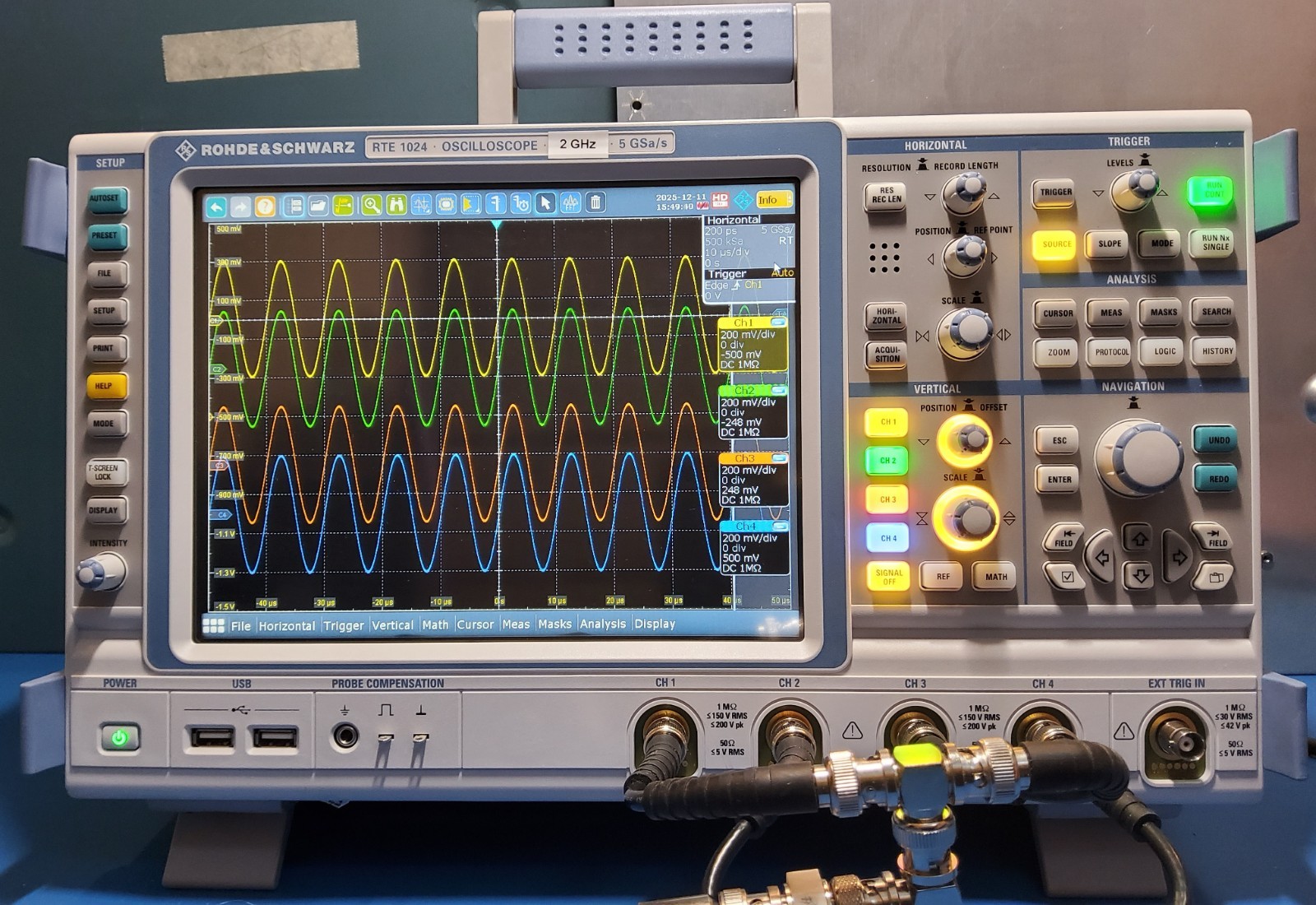Tap the SIGNAL OFF key
Viewport: 1316px width, 905px height.
[x=888, y=577]
